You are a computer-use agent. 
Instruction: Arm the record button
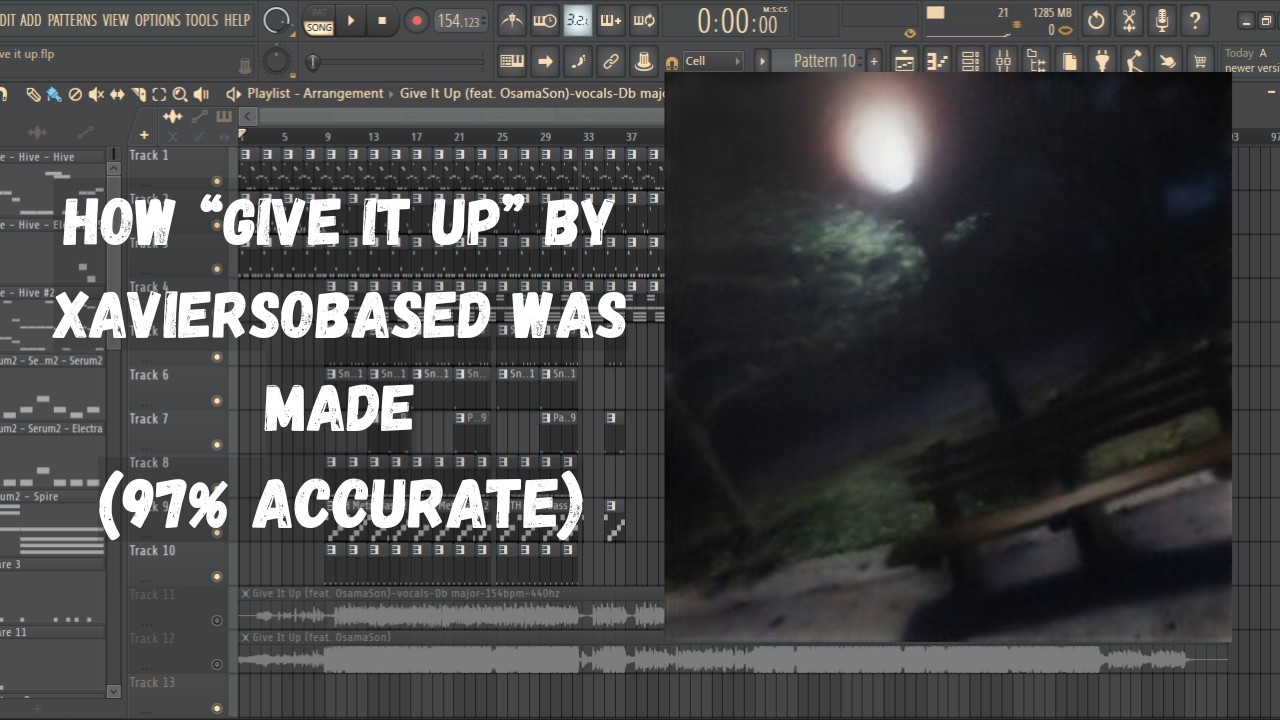point(416,20)
